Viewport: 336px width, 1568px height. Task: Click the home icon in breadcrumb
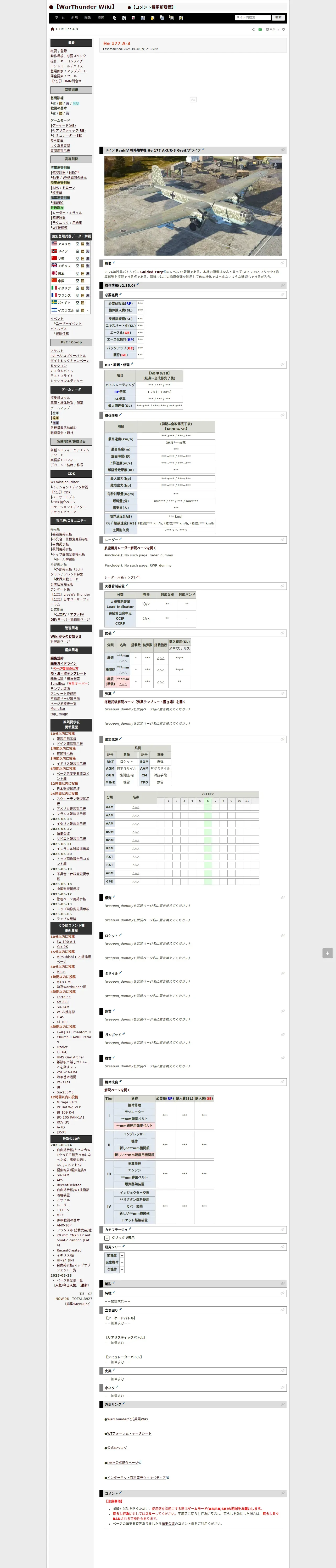tap(52, 29)
